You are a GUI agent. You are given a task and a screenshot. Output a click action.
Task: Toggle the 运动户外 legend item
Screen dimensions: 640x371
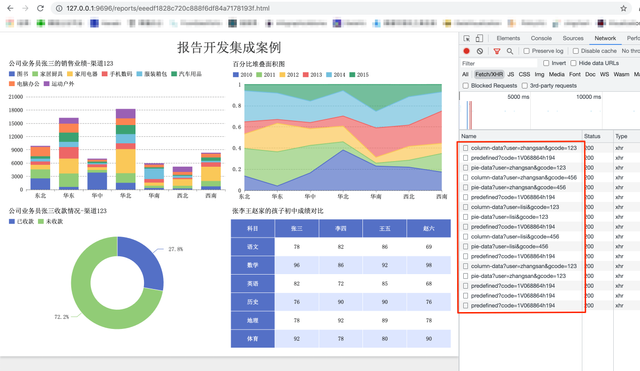pos(59,84)
